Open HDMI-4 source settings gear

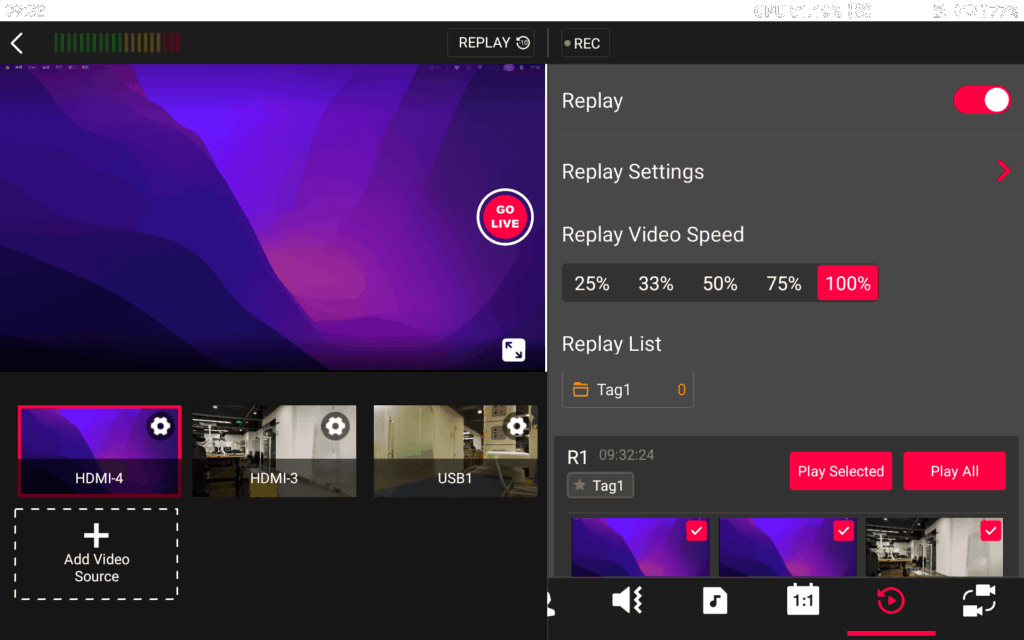coord(160,427)
